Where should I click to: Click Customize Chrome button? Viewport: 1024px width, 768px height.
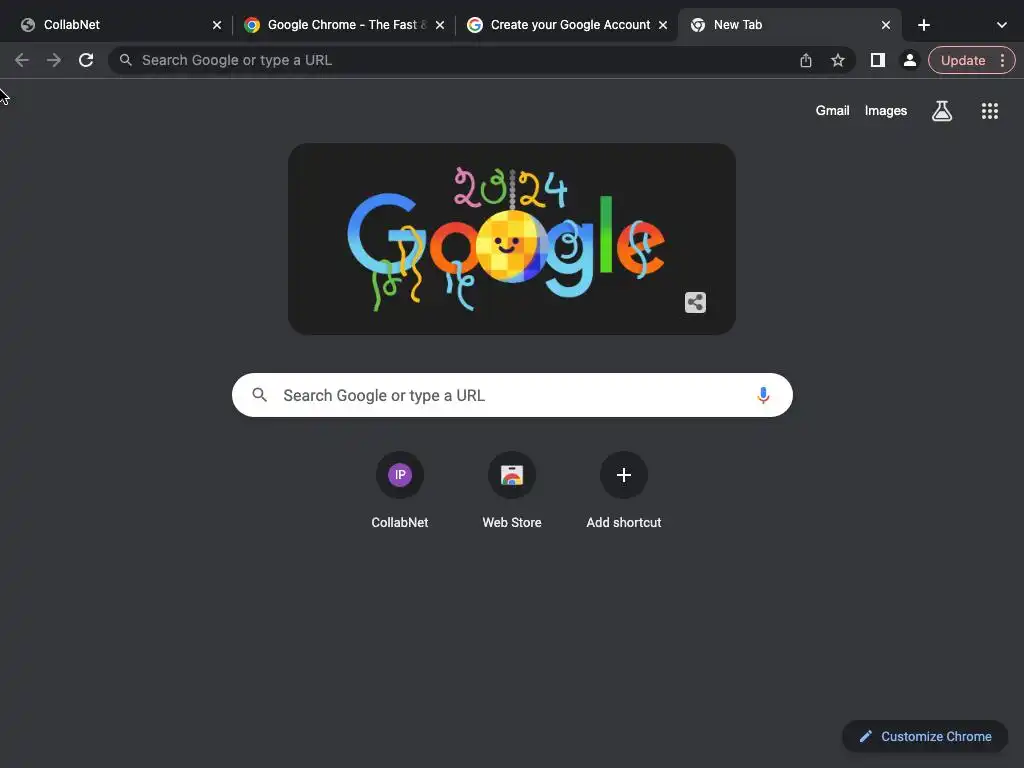pyautogui.click(x=925, y=736)
